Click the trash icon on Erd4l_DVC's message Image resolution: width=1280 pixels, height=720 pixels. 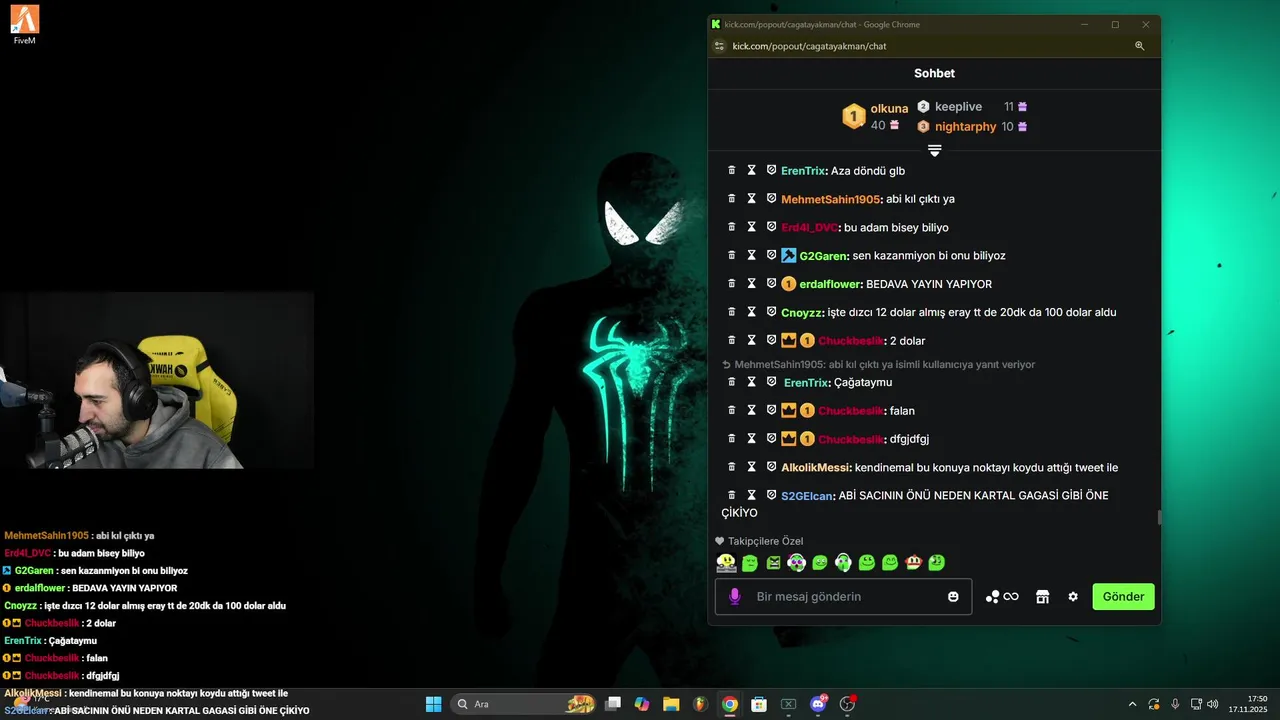point(731,227)
